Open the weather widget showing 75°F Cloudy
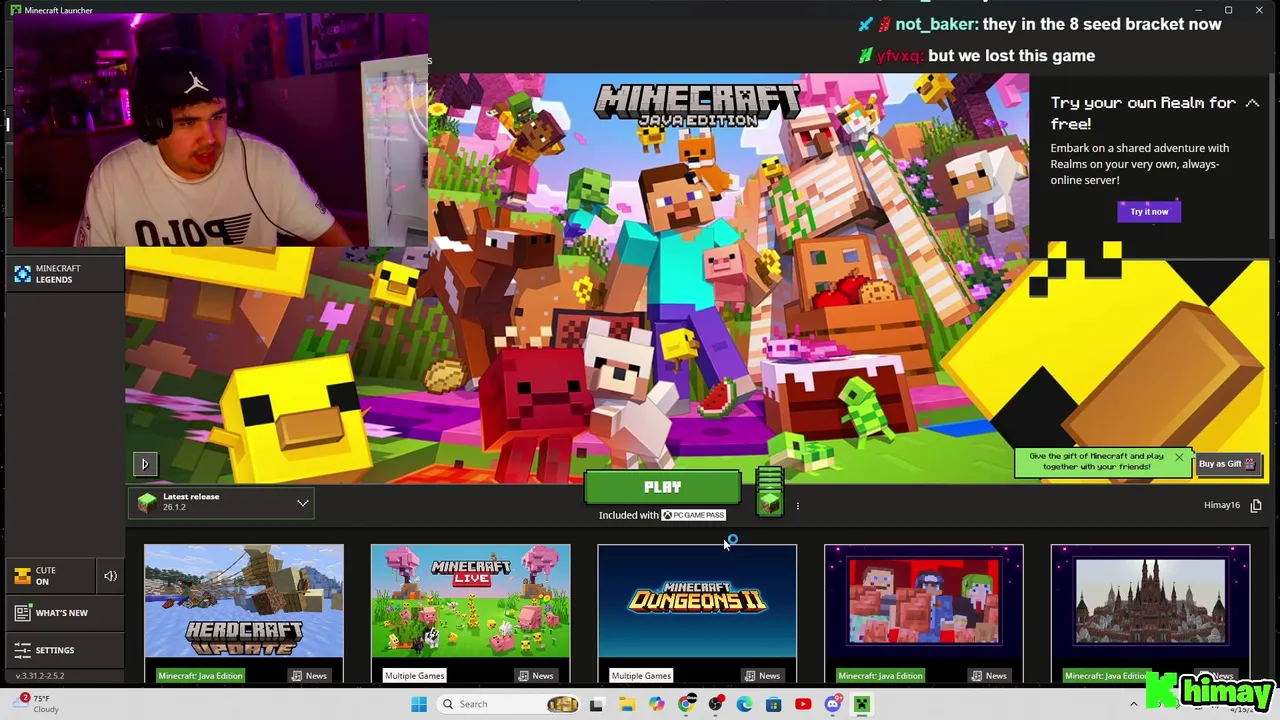Viewport: 1280px width, 720px height. [38, 703]
